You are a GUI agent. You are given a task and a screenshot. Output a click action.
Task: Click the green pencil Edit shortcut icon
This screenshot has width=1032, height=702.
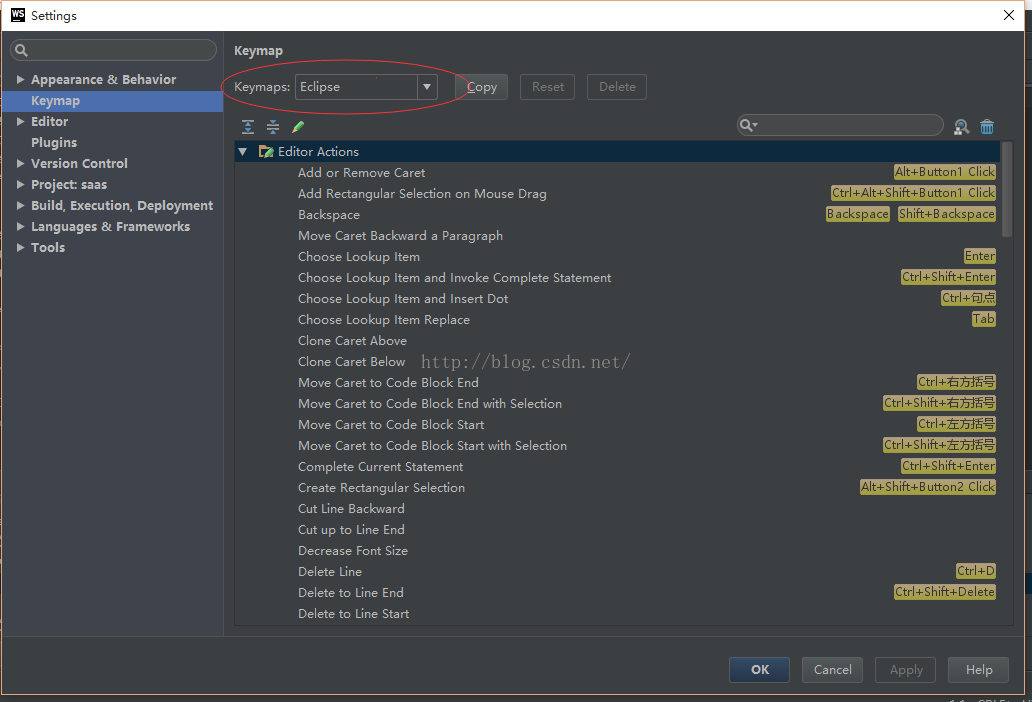[x=298, y=127]
